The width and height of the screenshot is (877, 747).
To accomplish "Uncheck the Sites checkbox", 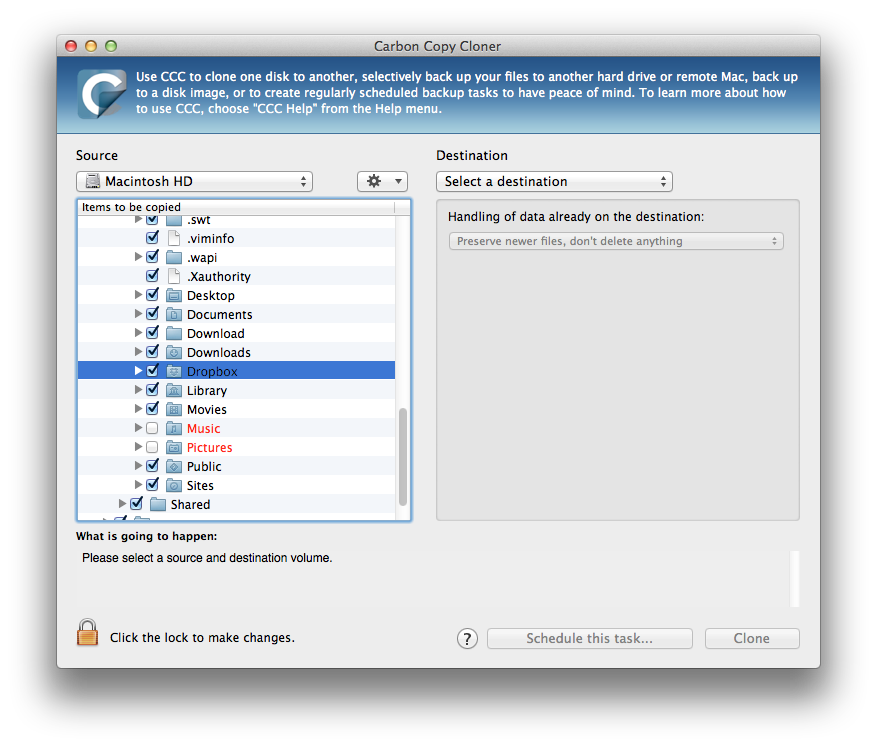I will [152, 485].
